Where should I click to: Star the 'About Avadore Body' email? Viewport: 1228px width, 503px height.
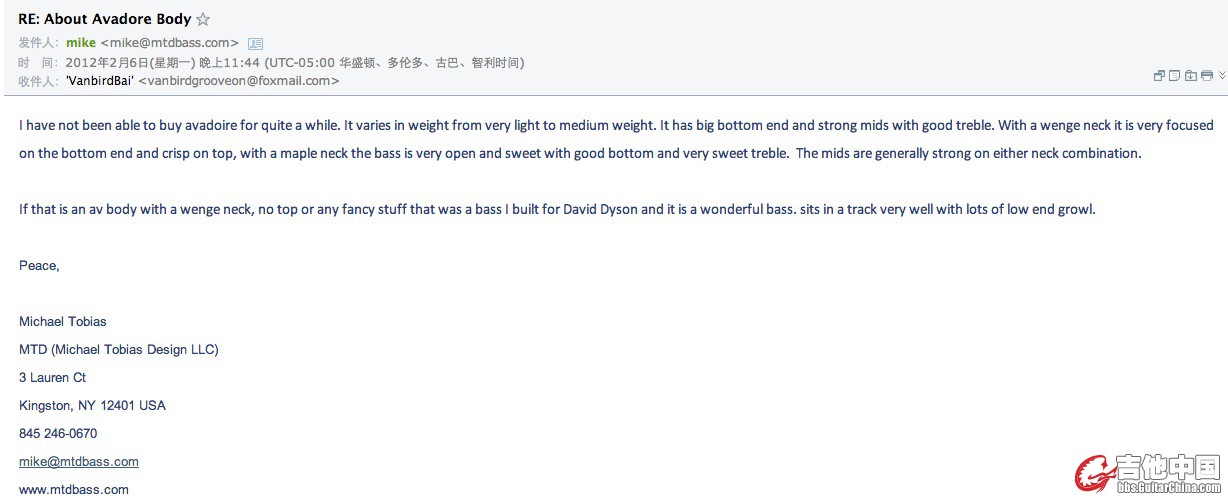203,19
